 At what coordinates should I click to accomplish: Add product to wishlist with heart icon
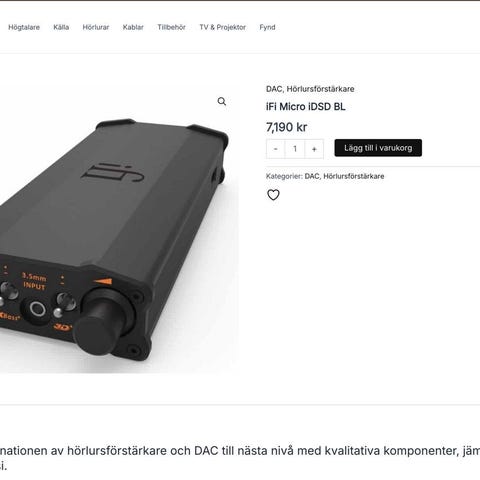pyautogui.click(x=273, y=195)
